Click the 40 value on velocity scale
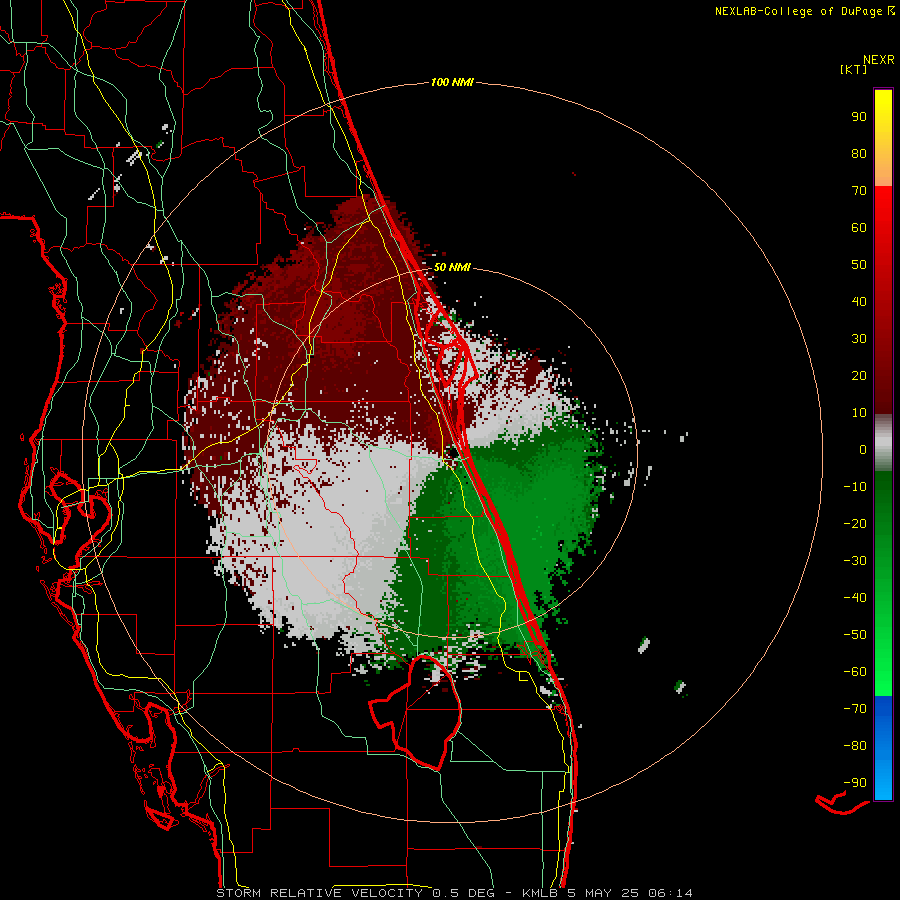 859,302
